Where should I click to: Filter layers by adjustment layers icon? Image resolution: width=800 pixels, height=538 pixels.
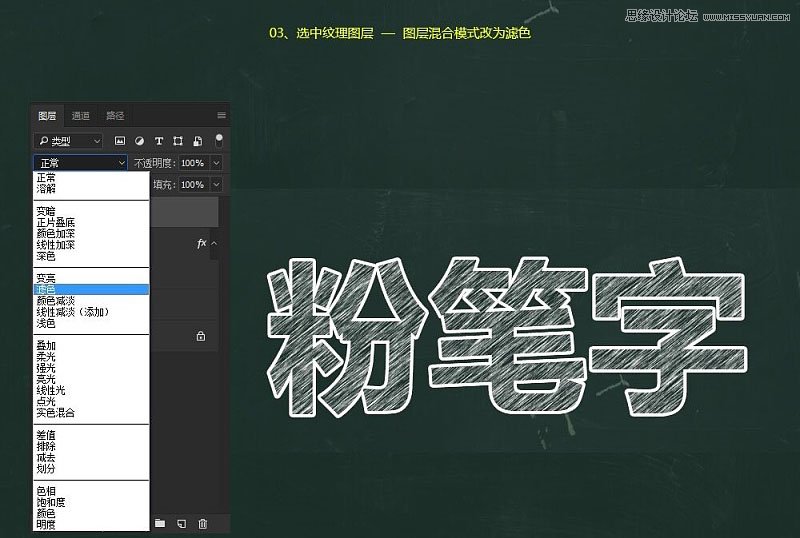[x=139, y=141]
